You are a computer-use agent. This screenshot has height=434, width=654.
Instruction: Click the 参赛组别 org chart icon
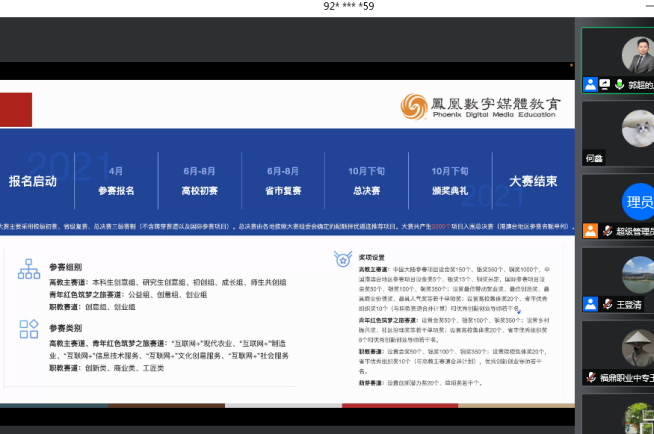29,269
